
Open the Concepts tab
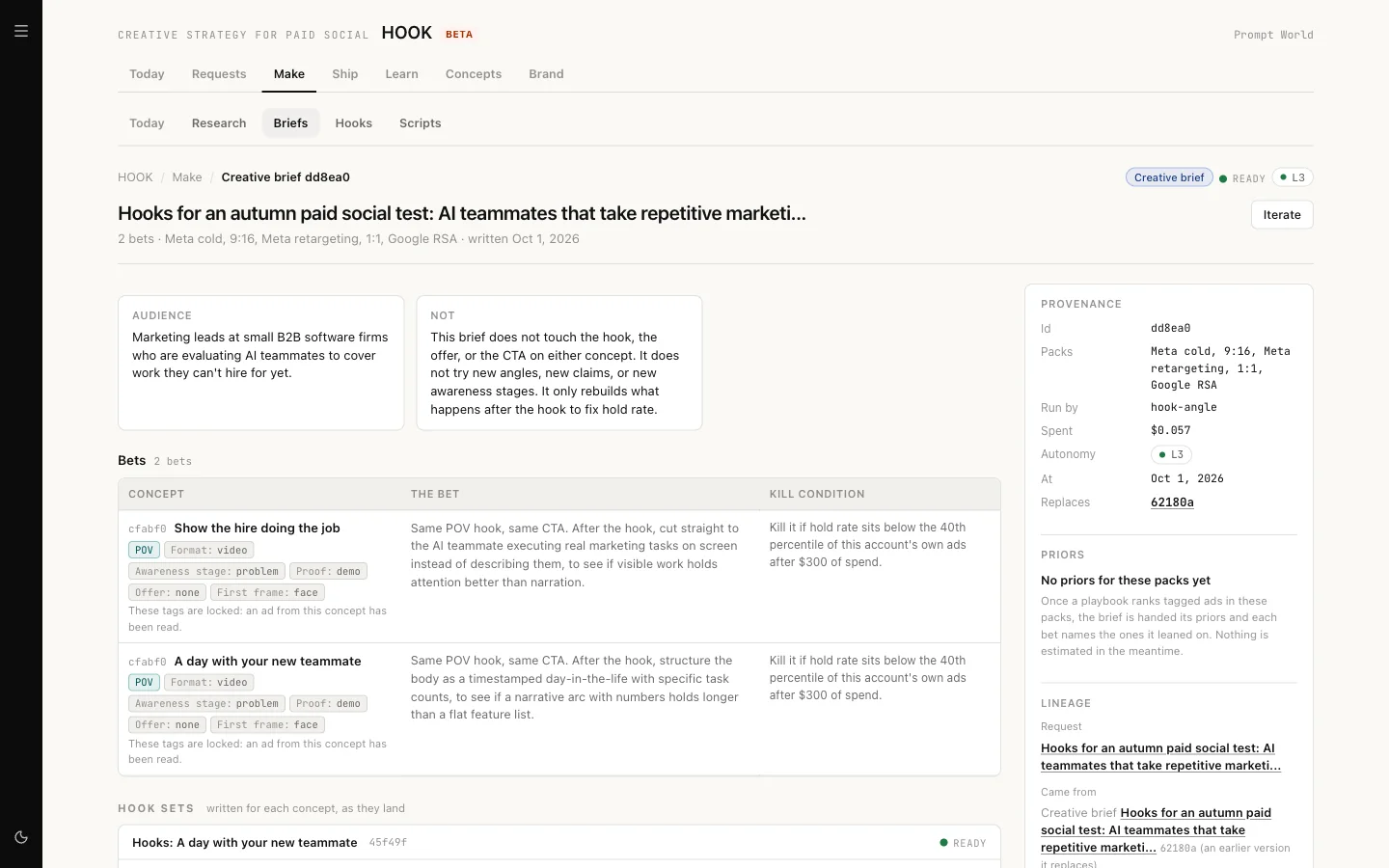474,74
